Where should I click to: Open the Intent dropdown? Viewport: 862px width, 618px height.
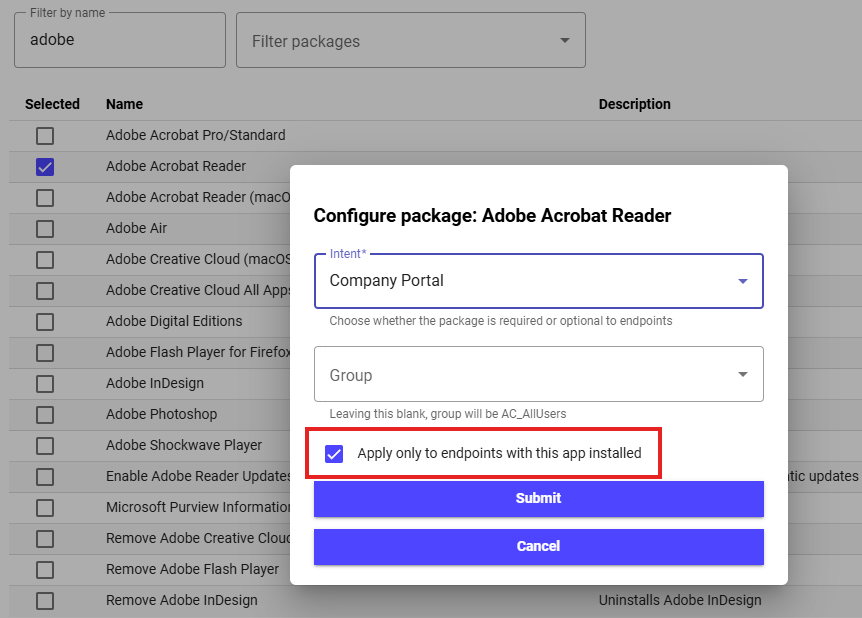pyautogui.click(x=538, y=281)
